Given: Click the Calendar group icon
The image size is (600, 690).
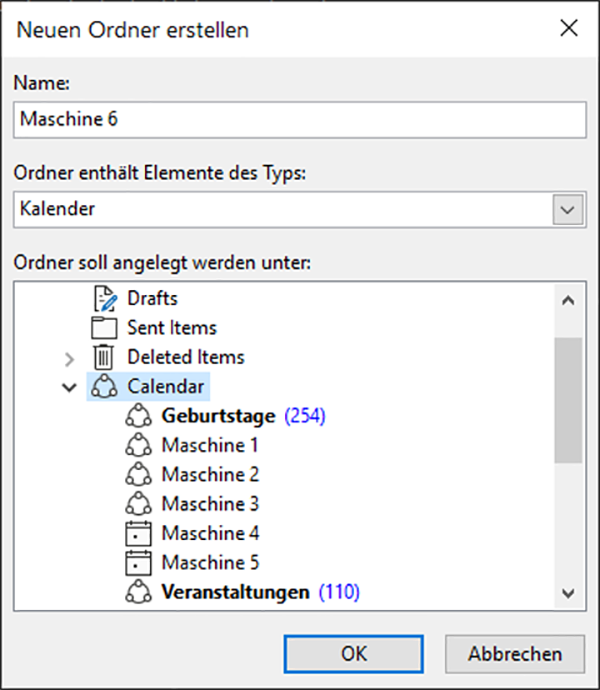Looking at the screenshot, I should pos(105,386).
